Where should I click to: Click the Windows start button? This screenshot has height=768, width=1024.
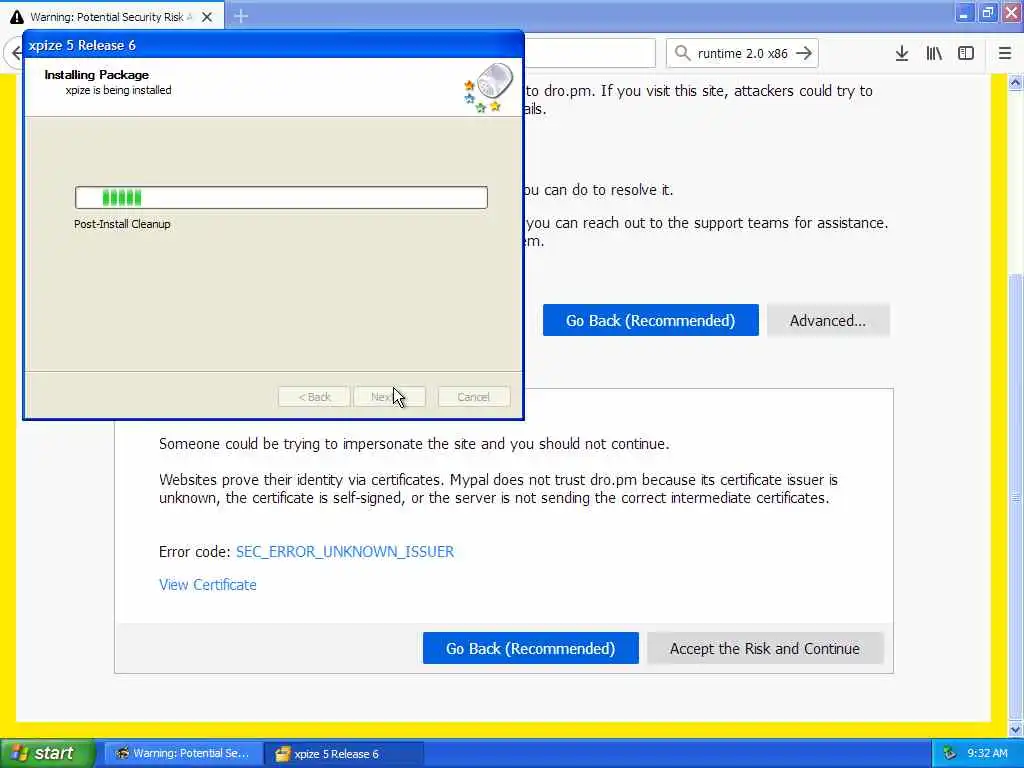47,753
